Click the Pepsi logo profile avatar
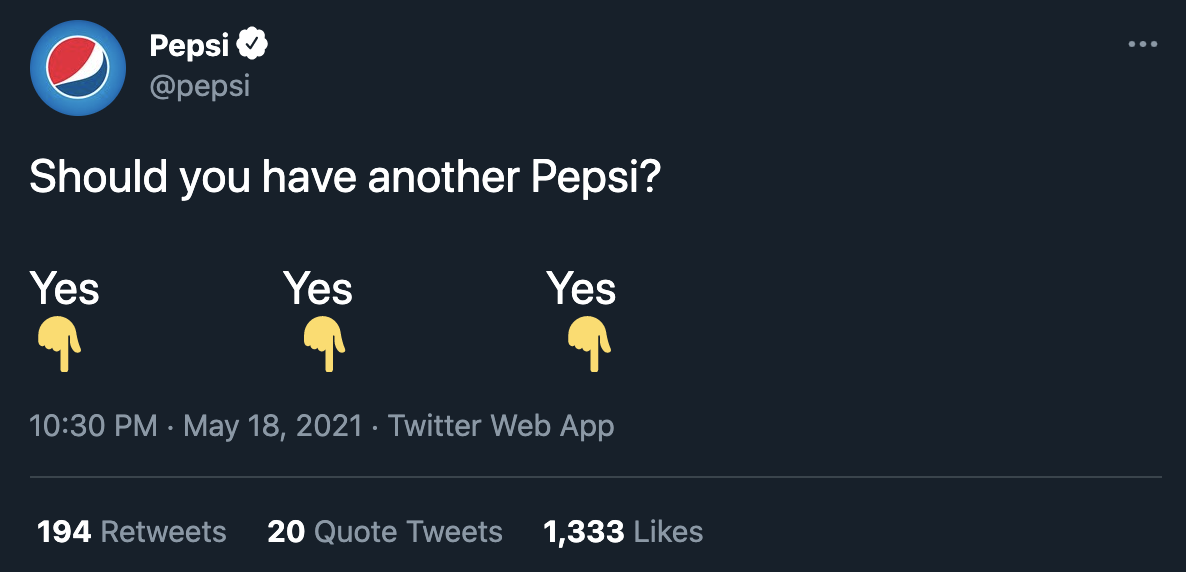 [76, 66]
